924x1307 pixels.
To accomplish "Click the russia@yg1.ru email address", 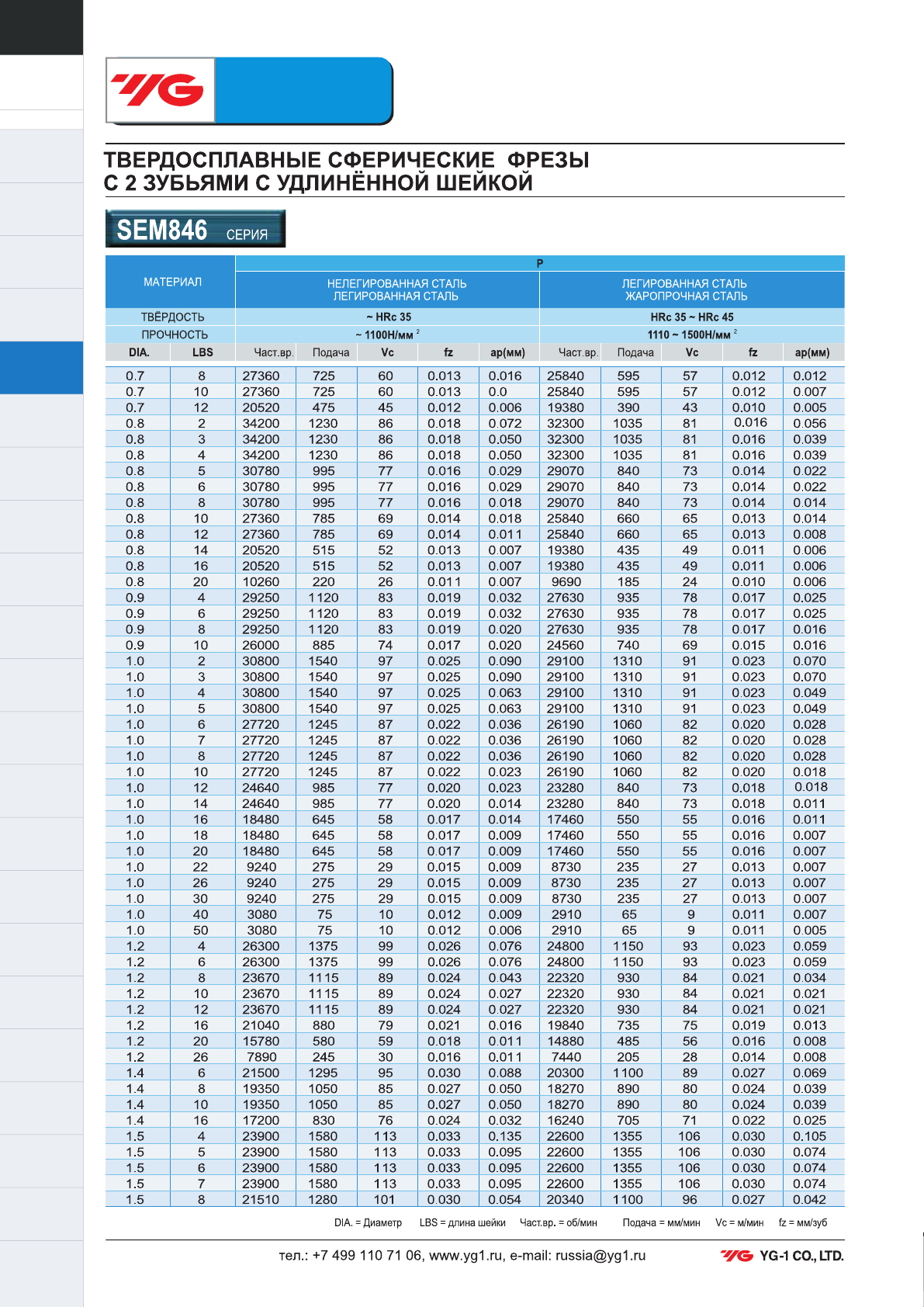I will tap(600, 1256).
